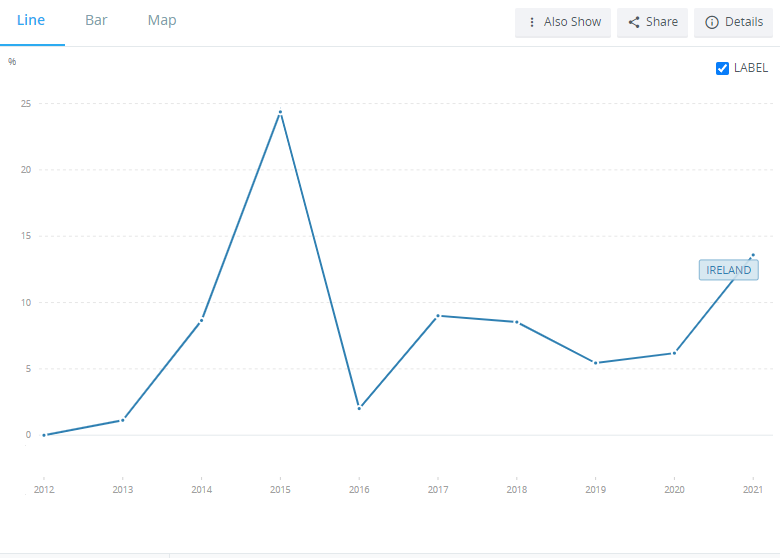Screen dimensions: 780x558
Task: Select the 2019 data point
Action: pyautogui.click(x=595, y=363)
